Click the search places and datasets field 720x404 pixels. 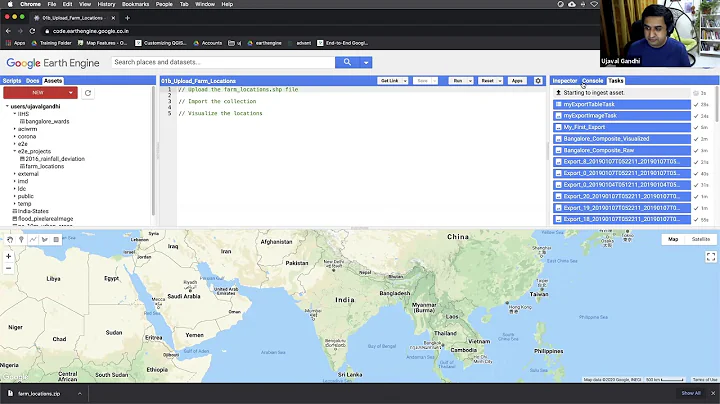point(223,62)
